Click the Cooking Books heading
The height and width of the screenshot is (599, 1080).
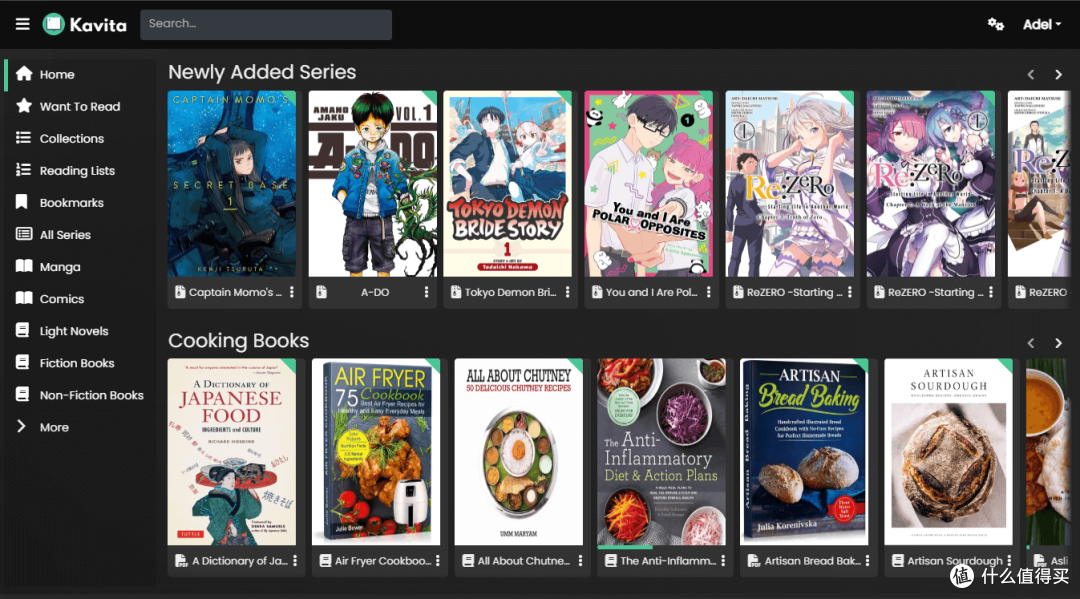(x=238, y=340)
